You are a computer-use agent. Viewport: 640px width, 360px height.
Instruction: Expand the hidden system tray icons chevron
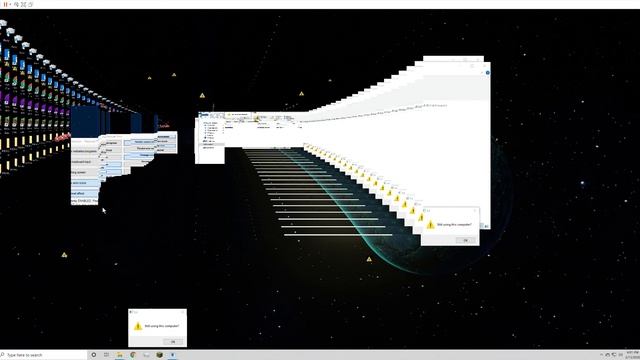(602, 355)
